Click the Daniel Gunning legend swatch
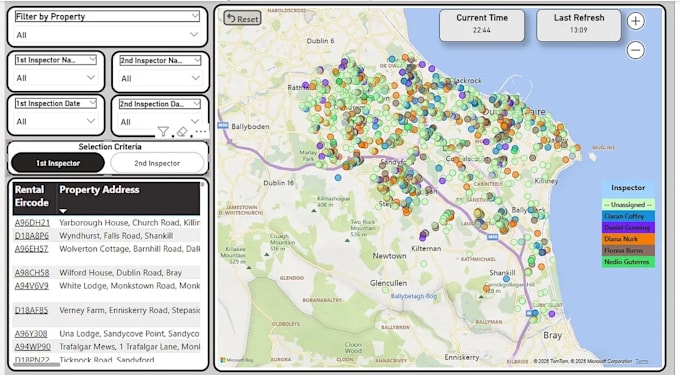The height and width of the screenshot is (375, 680). pos(628,227)
